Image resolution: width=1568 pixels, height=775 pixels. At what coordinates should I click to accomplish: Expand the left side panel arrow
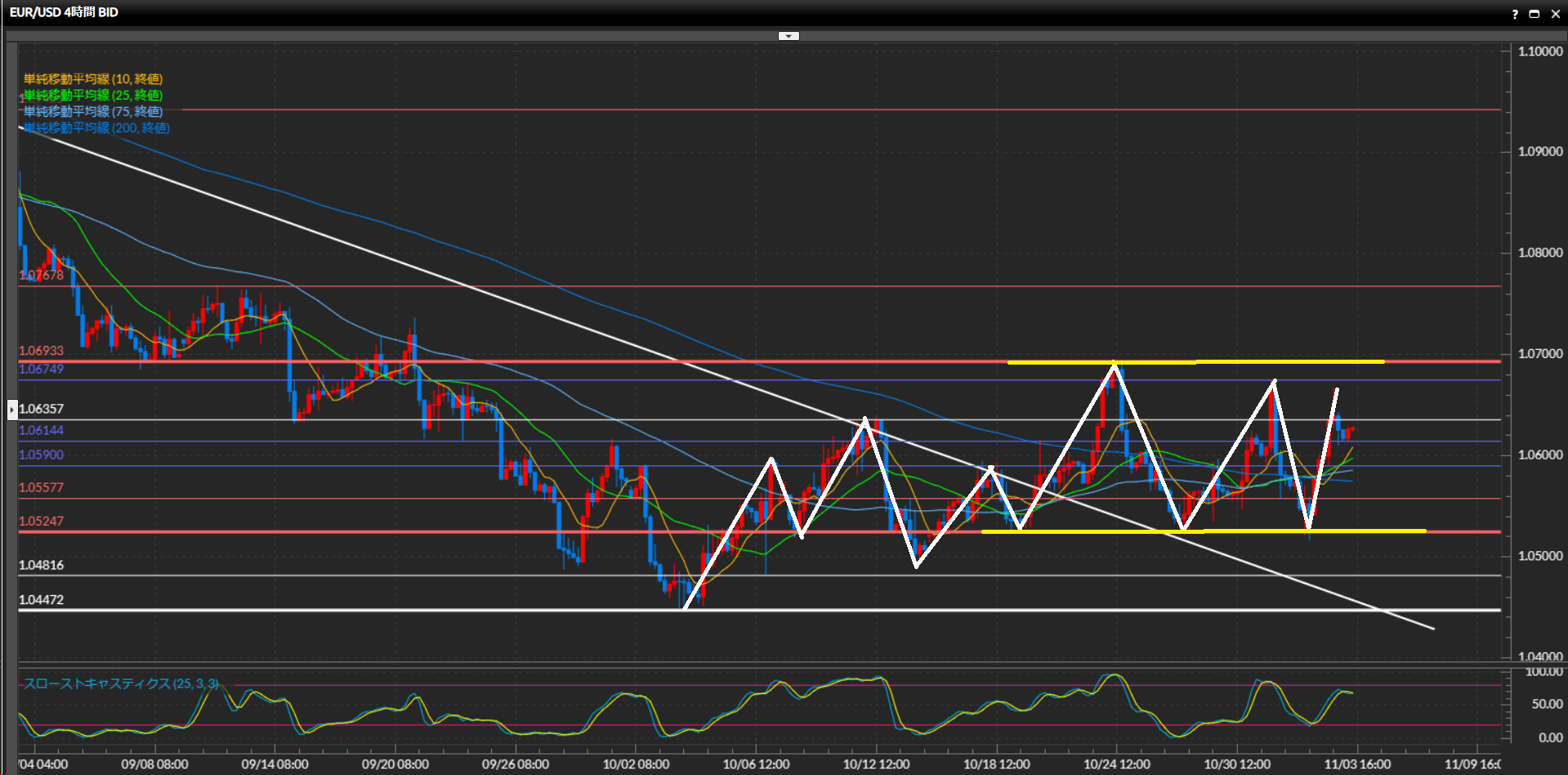pos(12,409)
